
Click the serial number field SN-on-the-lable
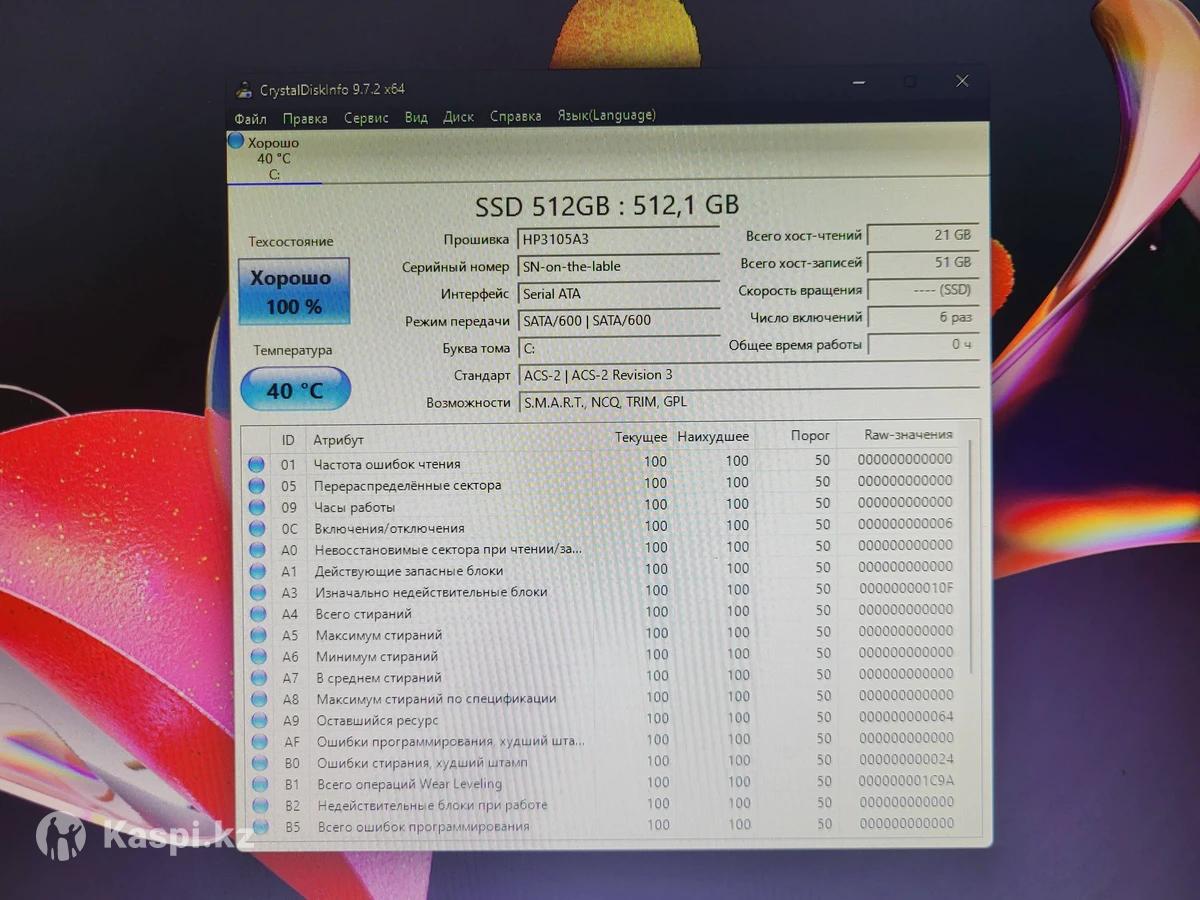(x=617, y=267)
